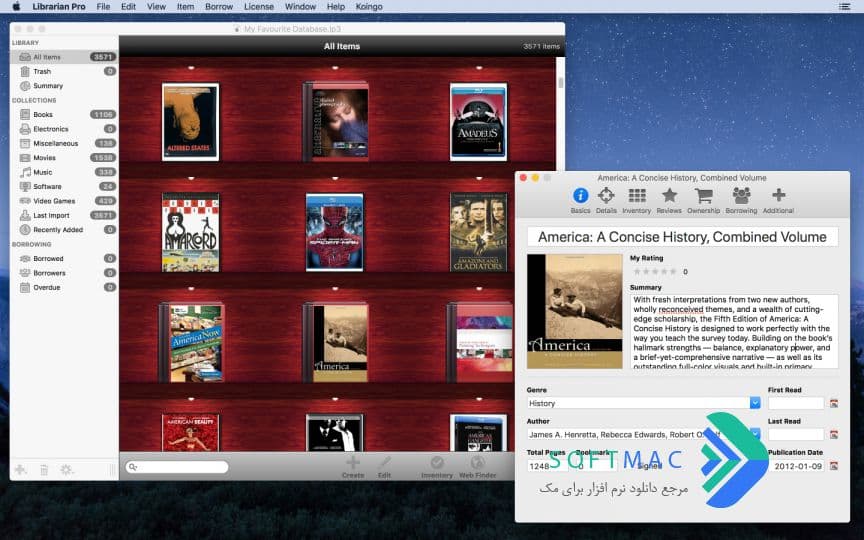
Task: Select the Amarcord cover on shelf
Action: [x=190, y=232]
